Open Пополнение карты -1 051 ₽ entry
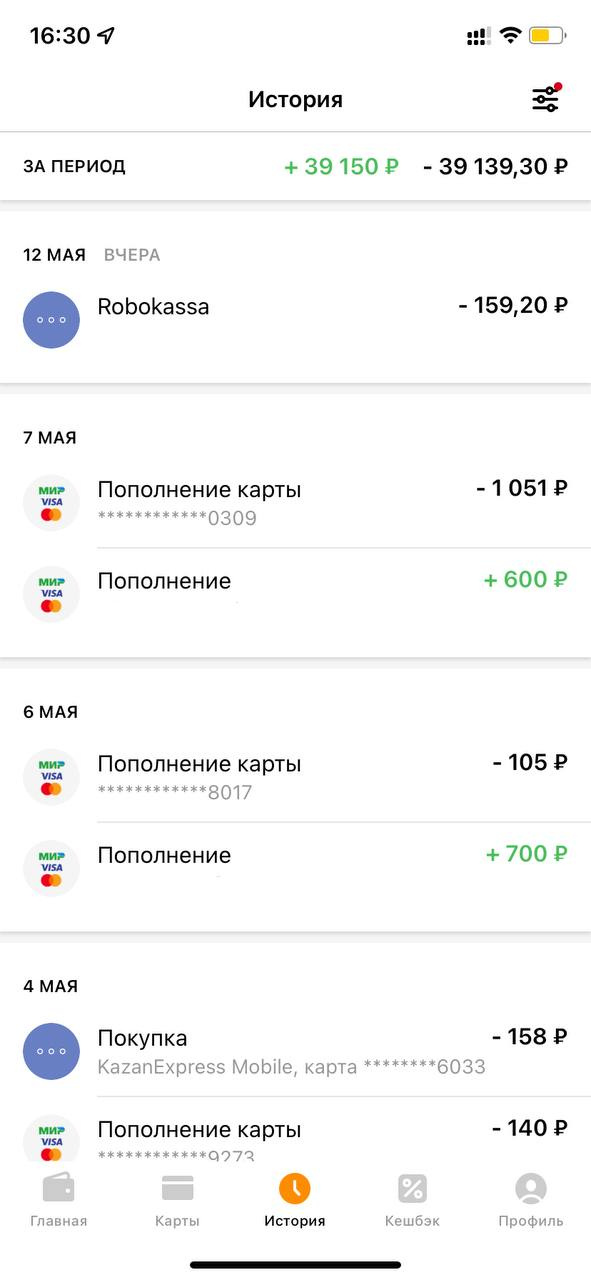The height and width of the screenshot is (1280, 591). [295, 503]
